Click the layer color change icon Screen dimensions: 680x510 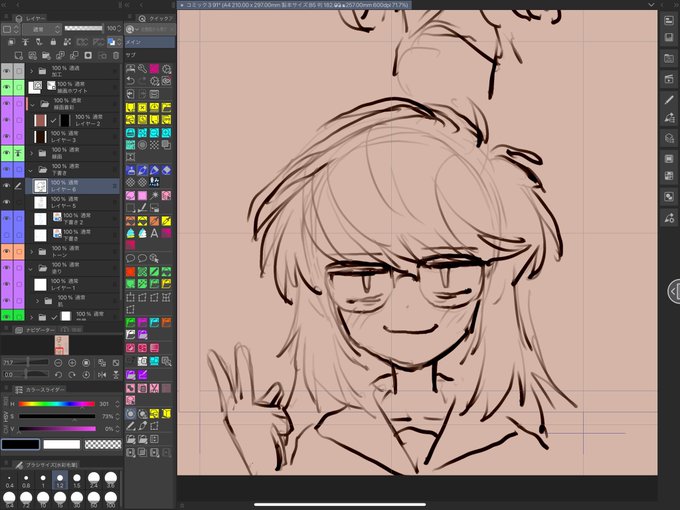pos(111,42)
